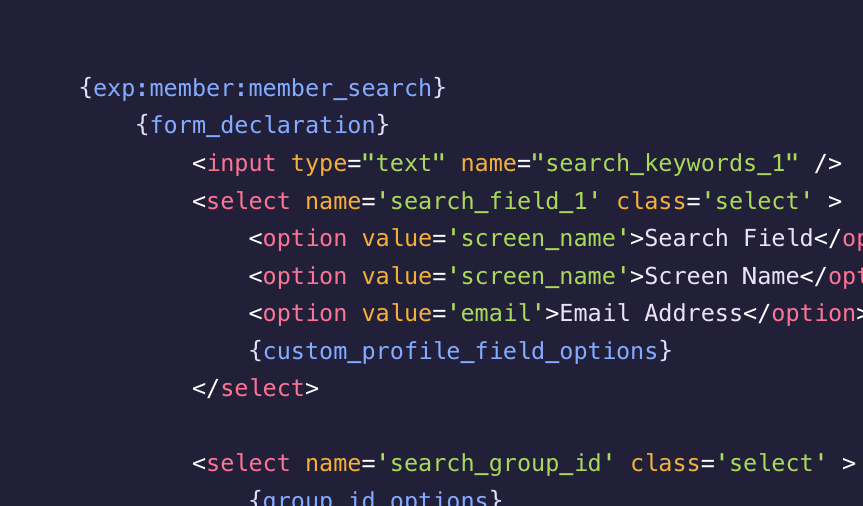863x506 pixels.
Task: Click the group_id_options variable
Action: click(375, 498)
